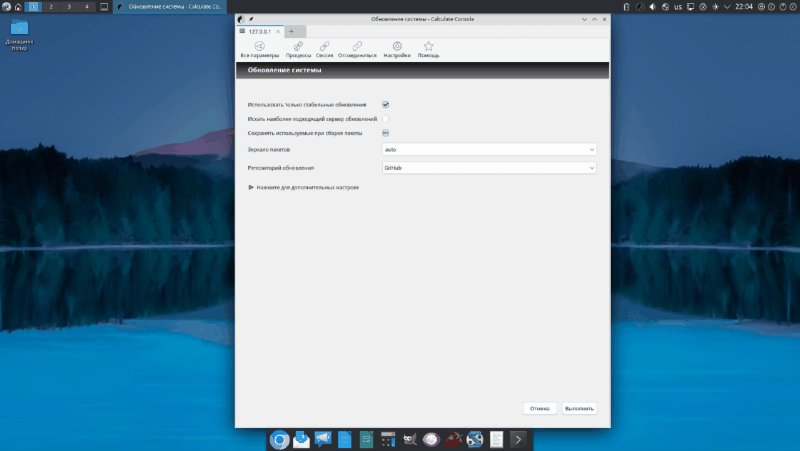Viewport: 800px width, 451px height.
Task: Enable search for best update server checkbox
Action: [x=386, y=119]
